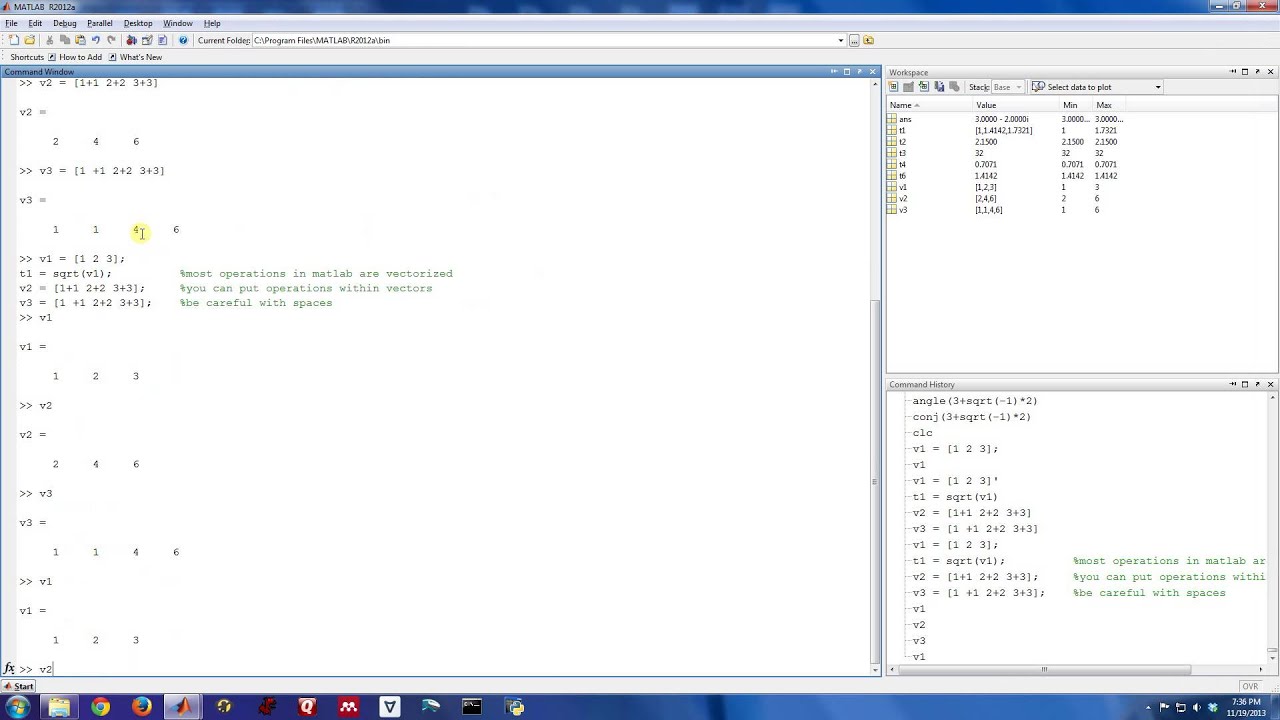
Task: Save workspace variables using toolbar icon
Action: pos(938,87)
